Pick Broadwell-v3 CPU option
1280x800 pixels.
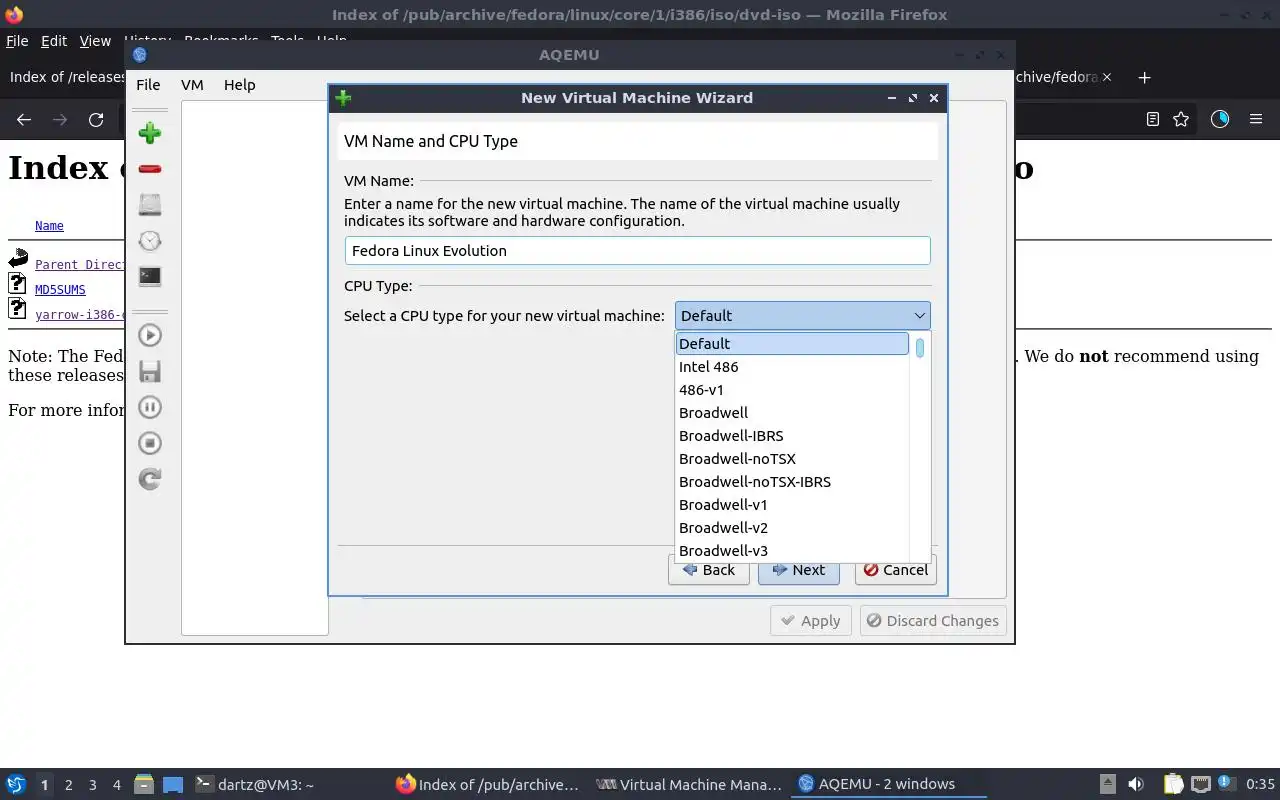pos(792,550)
